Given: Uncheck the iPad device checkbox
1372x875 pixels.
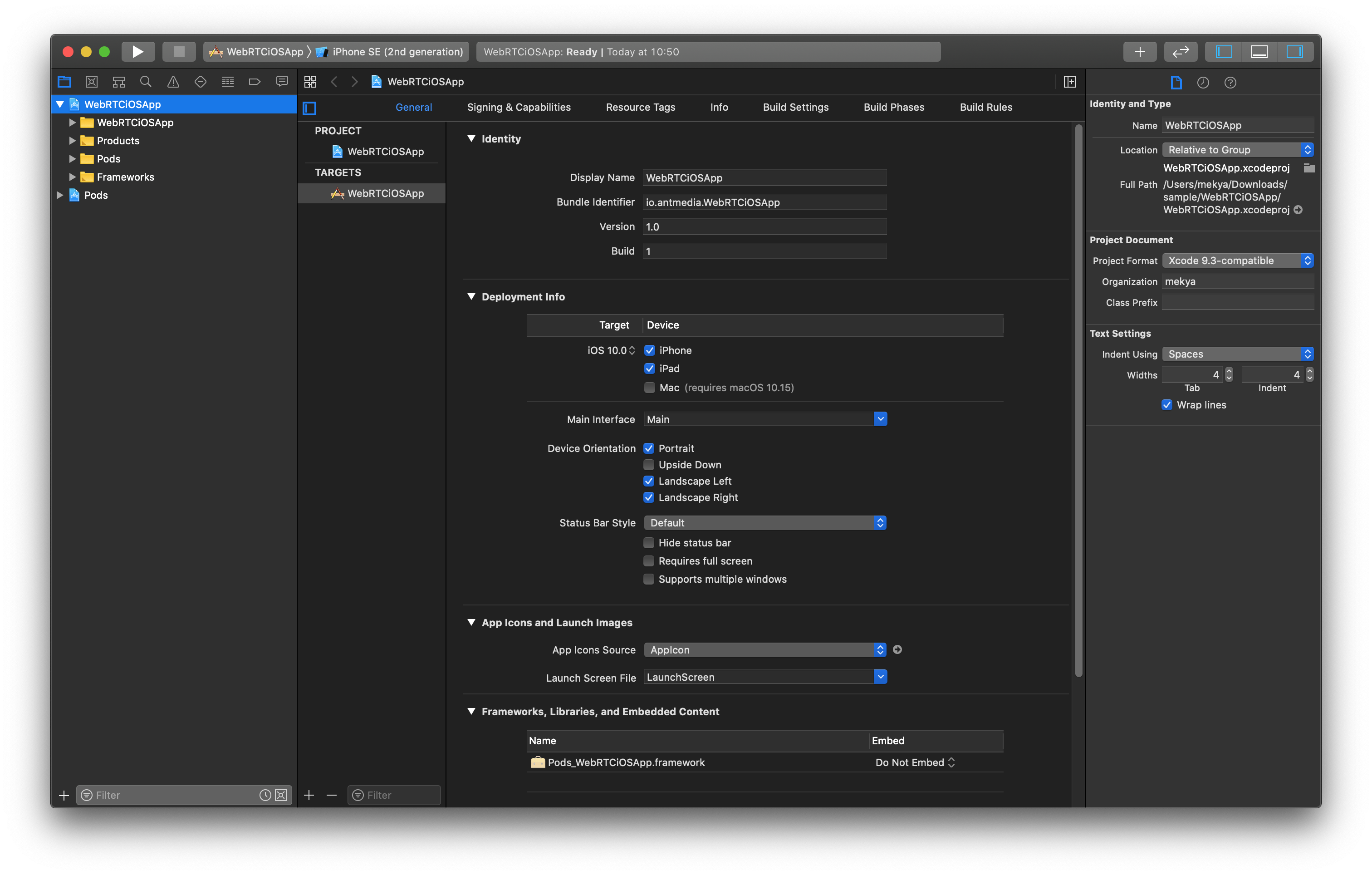Looking at the screenshot, I should click(x=650, y=368).
